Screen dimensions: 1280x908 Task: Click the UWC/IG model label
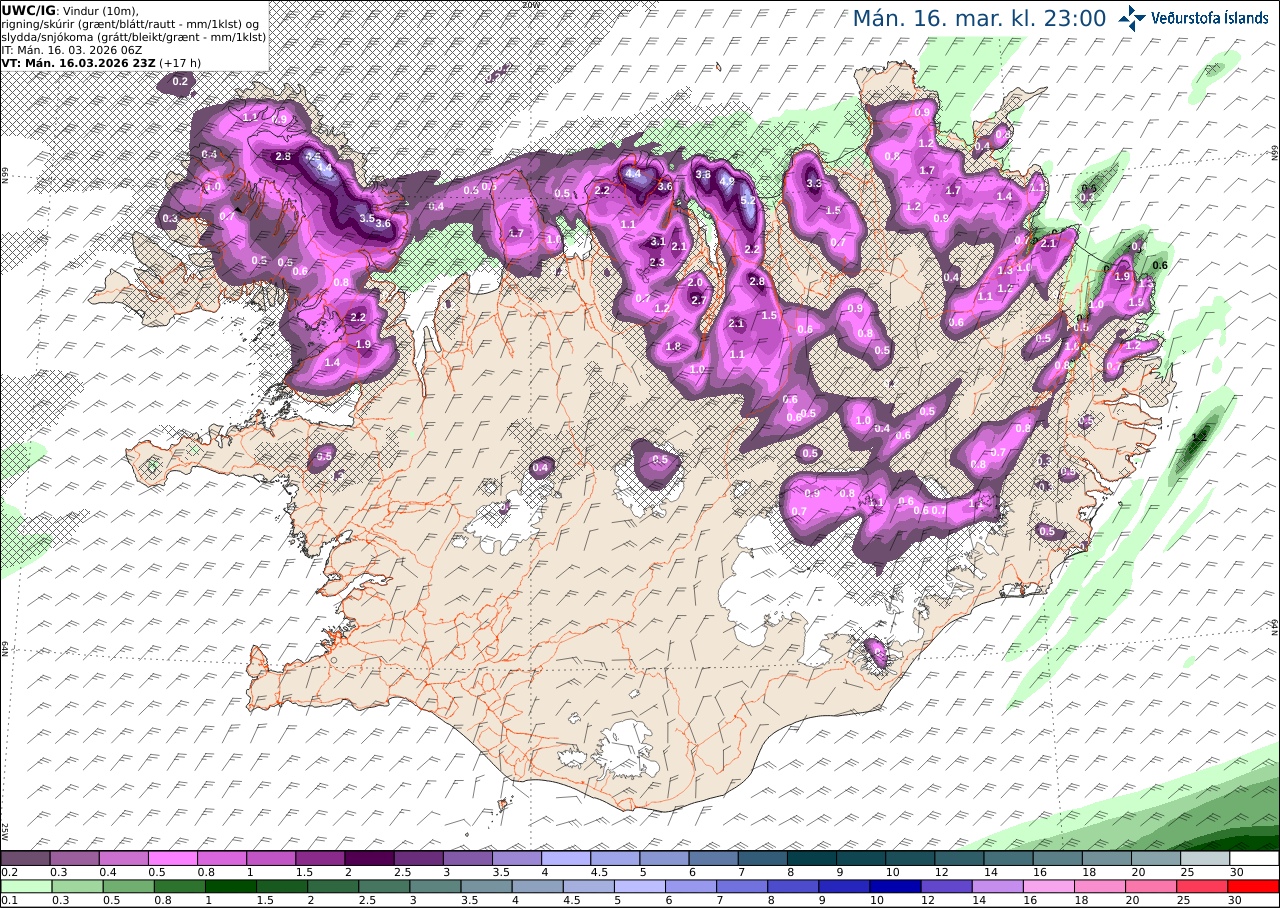pyautogui.click(x=28, y=10)
